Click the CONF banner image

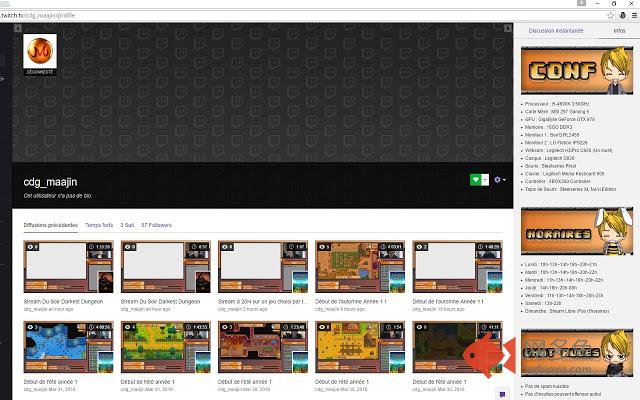(x=577, y=70)
